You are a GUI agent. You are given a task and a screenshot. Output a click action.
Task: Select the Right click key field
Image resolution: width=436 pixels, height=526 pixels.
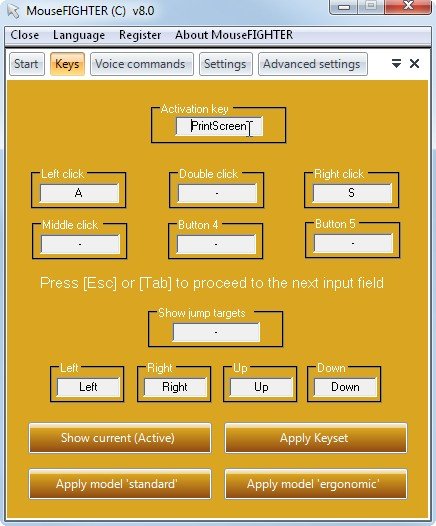(352, 193)
